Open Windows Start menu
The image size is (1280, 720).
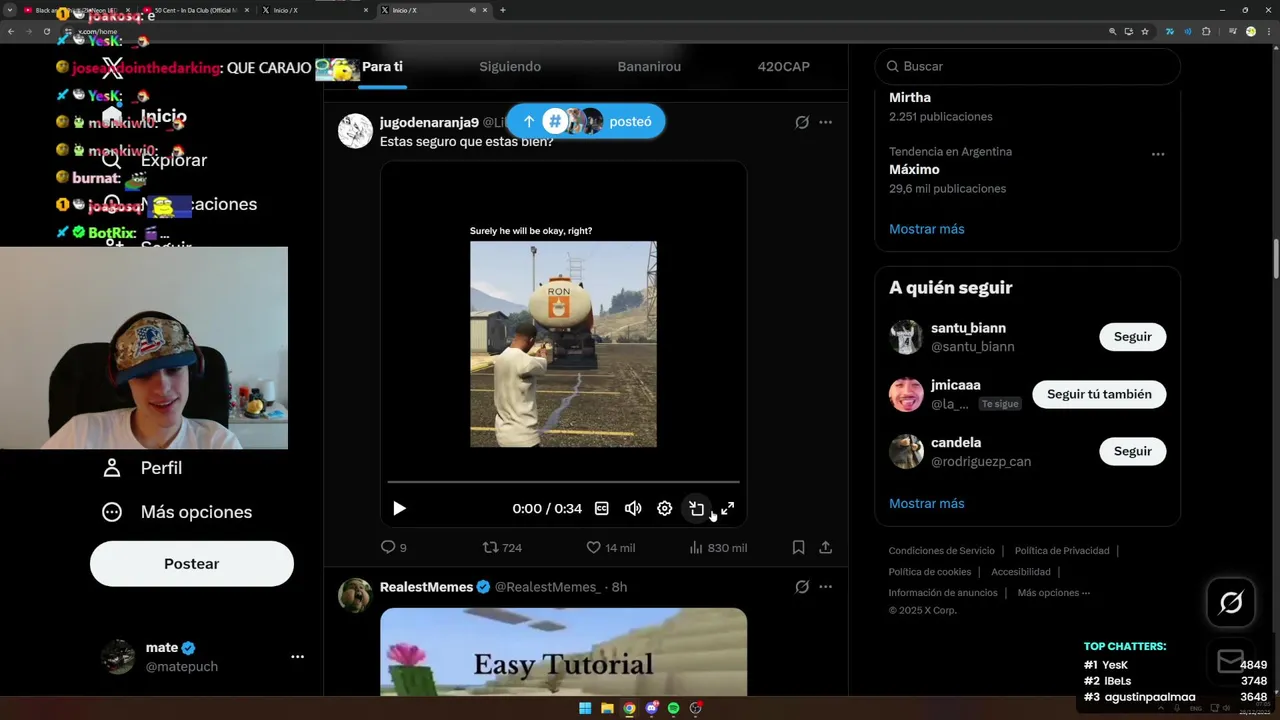pos(585,708)
